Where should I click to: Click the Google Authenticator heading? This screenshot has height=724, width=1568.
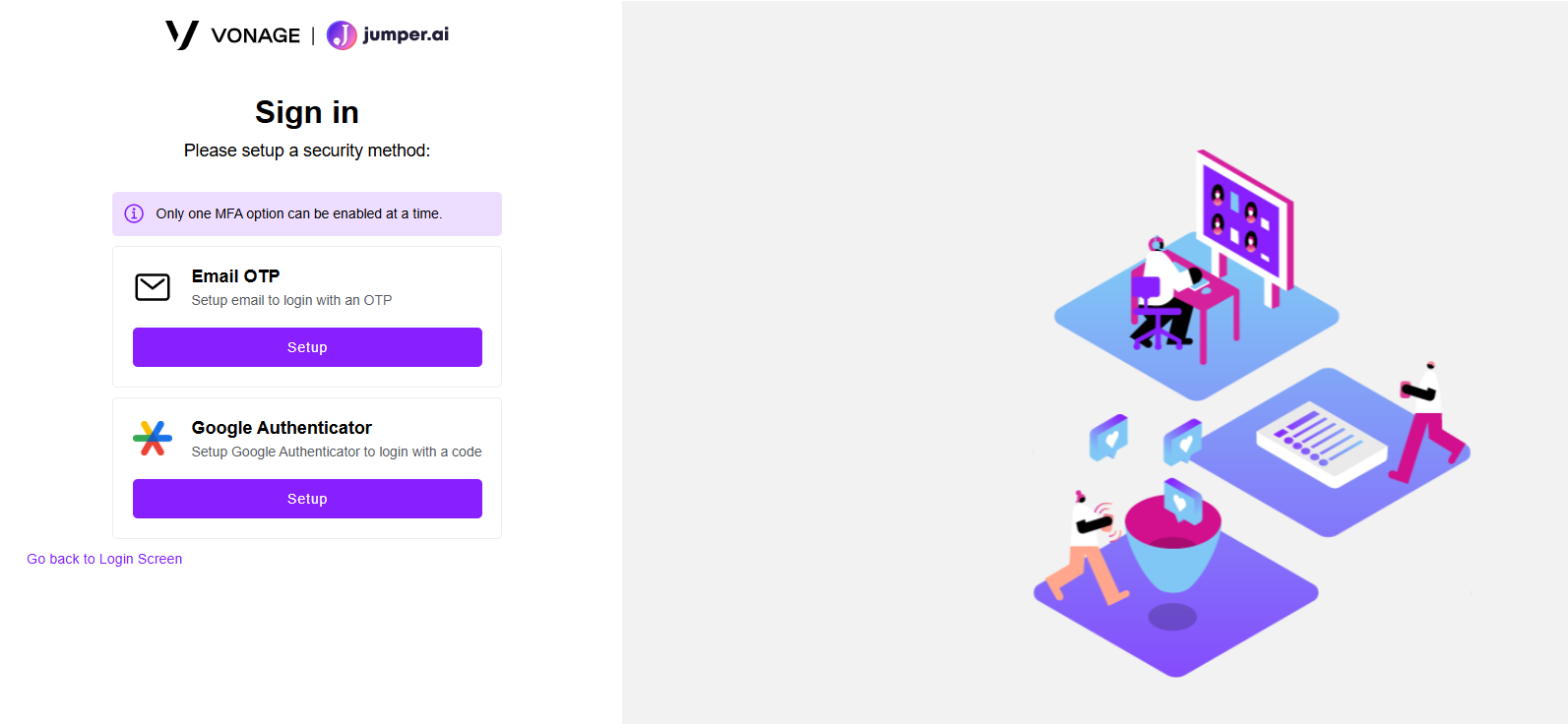pos(282,428)
